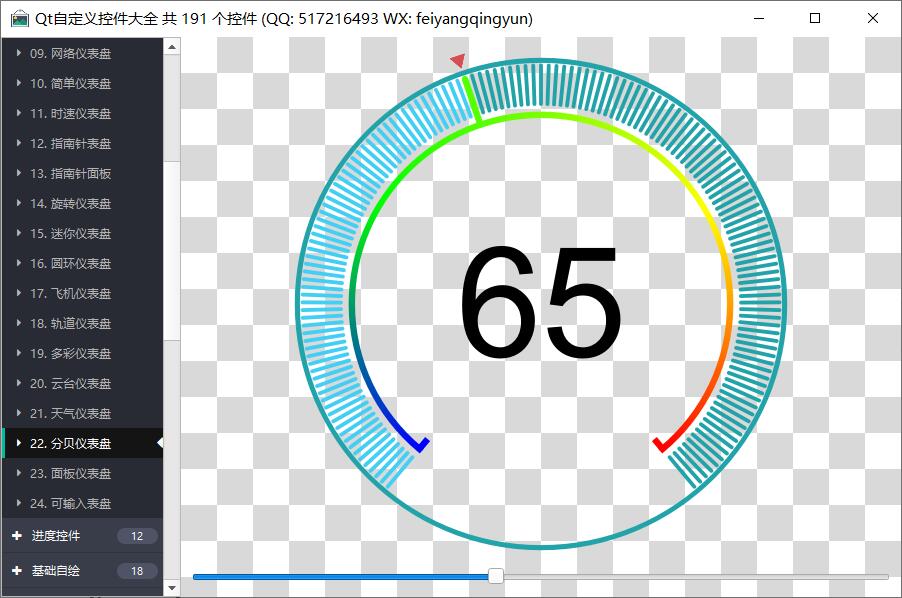Click the arrow icon before 09. 网络仪表盘
Screen dimensions: 902x598
19,53
